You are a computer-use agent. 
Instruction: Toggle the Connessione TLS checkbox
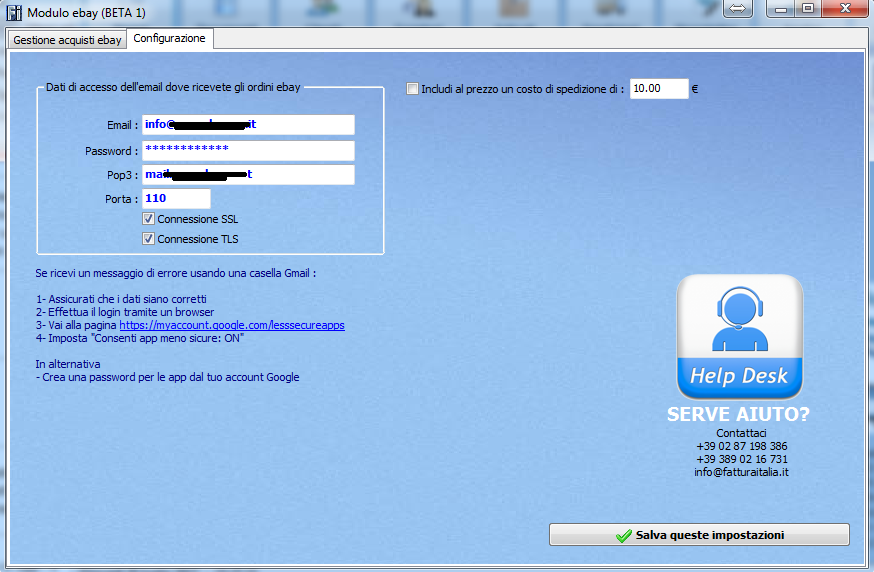pyautogui.click(x=148, y=239)
